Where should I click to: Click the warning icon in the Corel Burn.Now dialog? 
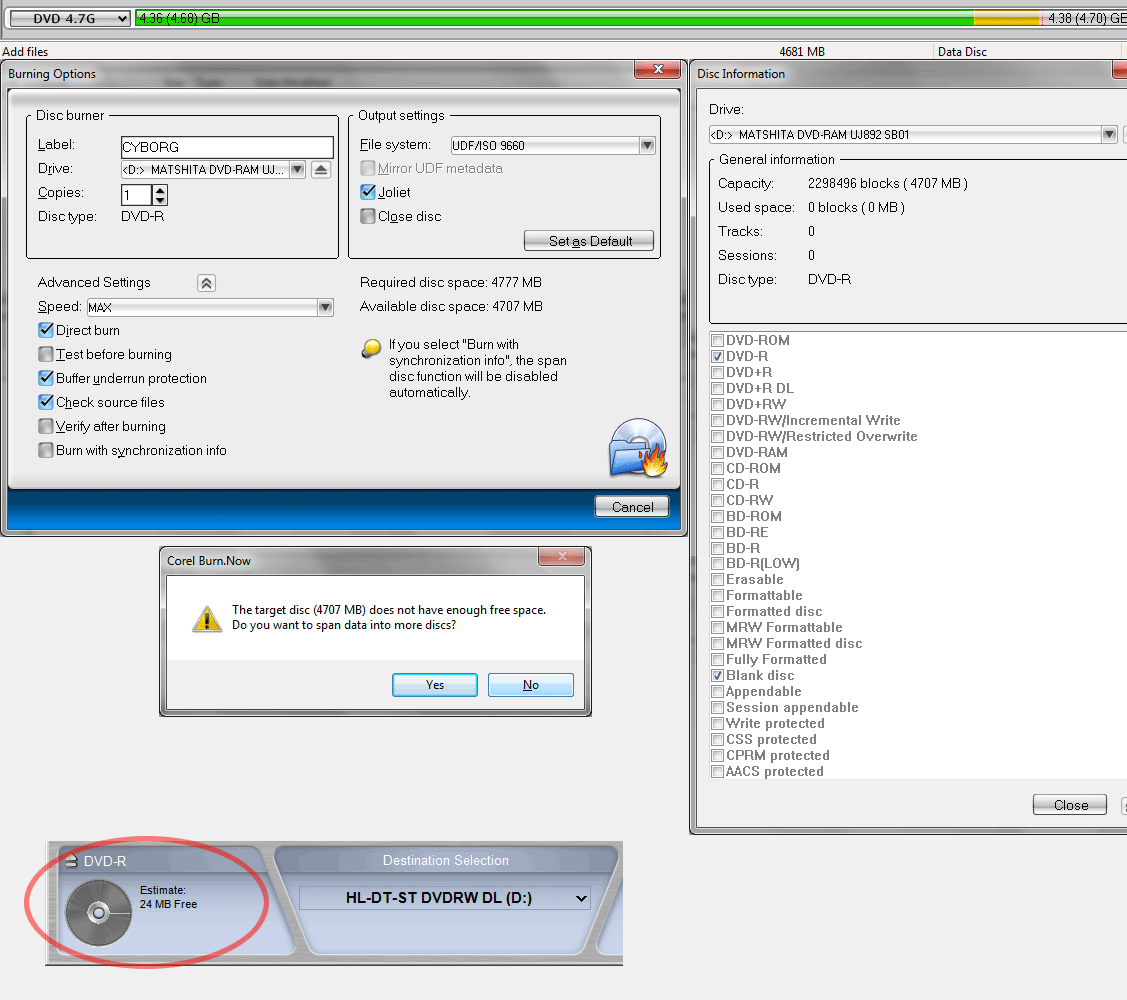pos(207,618)
